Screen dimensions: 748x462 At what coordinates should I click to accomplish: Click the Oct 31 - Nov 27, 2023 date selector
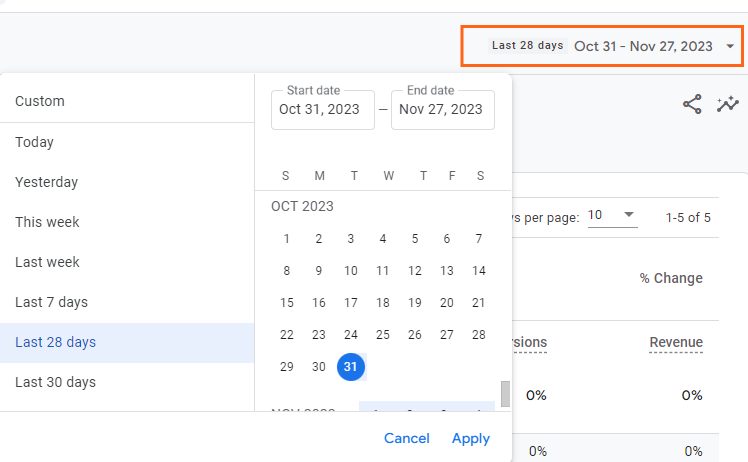602,46
